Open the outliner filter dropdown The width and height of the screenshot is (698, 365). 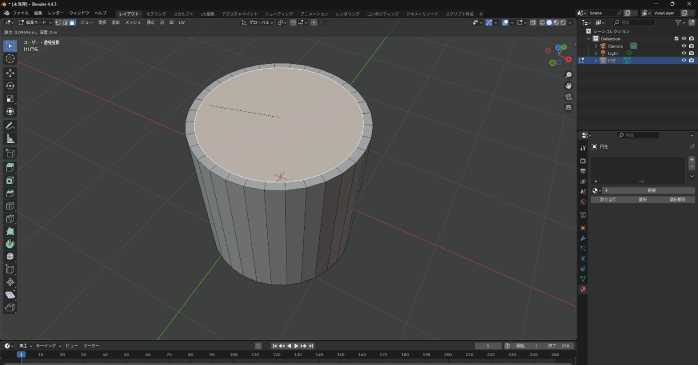point(680,22)
